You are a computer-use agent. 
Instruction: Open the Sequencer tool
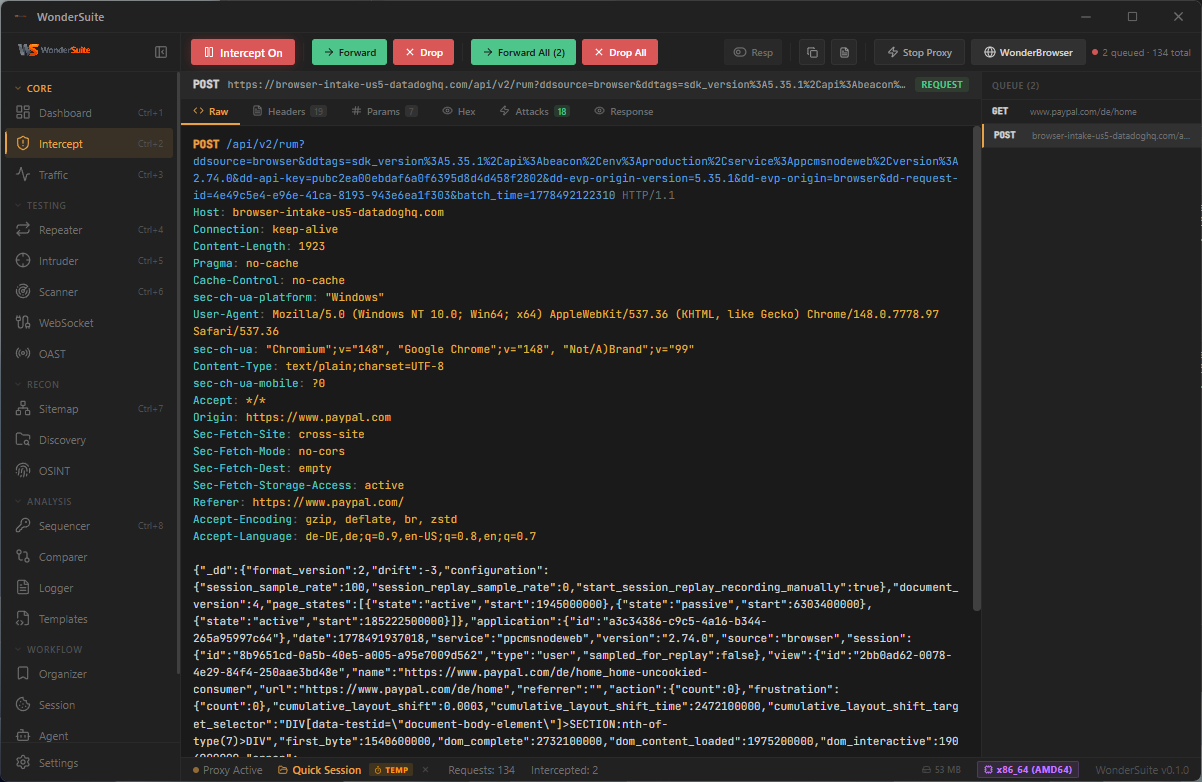coord(88,526)
